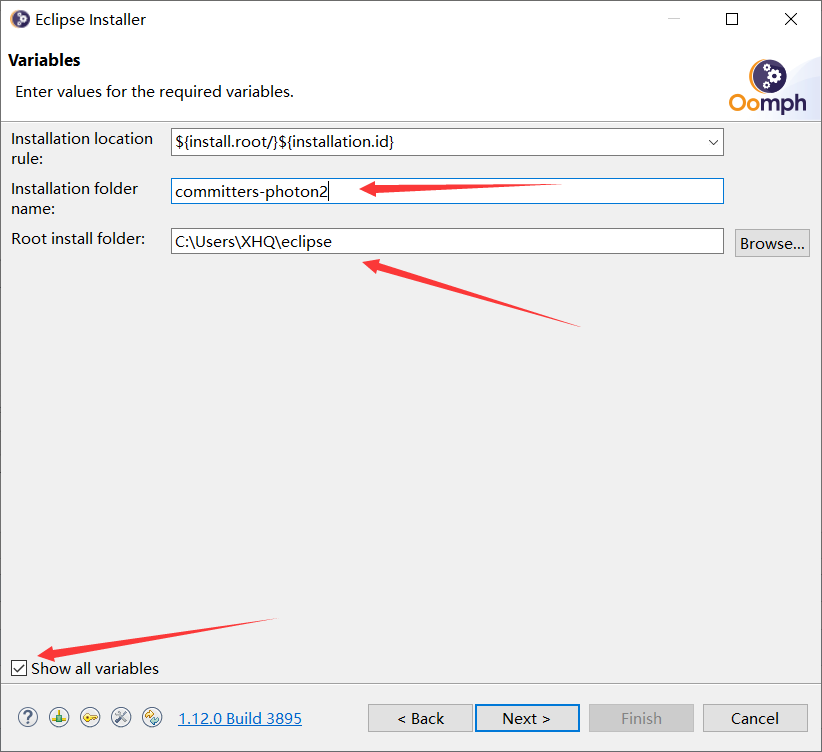Click the 'Show all variables' label text
This screenshot has width=822, height=752.
coord(95,669)
